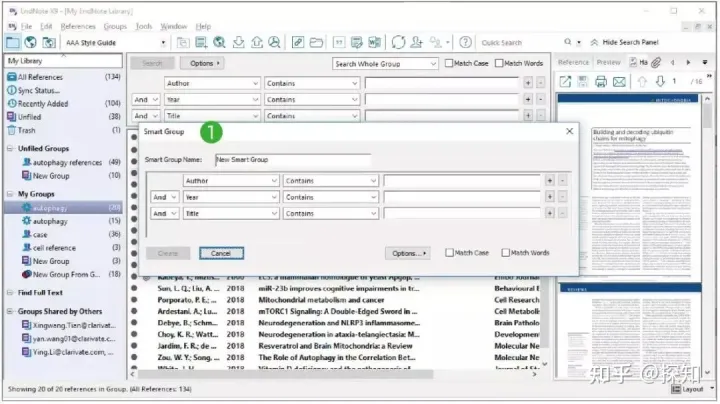Click the Format Bibliography toolbar icon

coord(356,43)
